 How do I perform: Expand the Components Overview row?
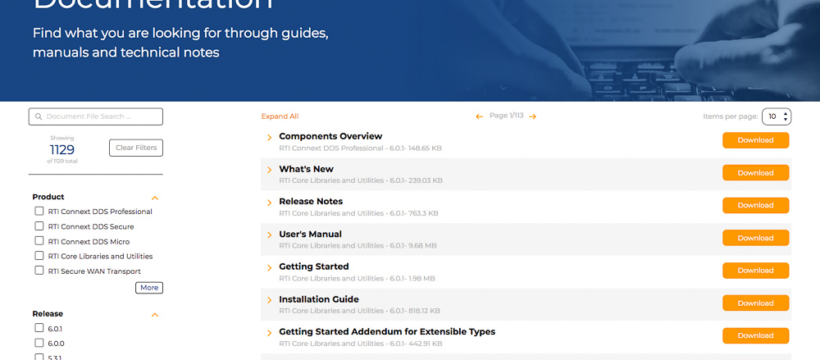pyautogui.click(x=269, y=138)
